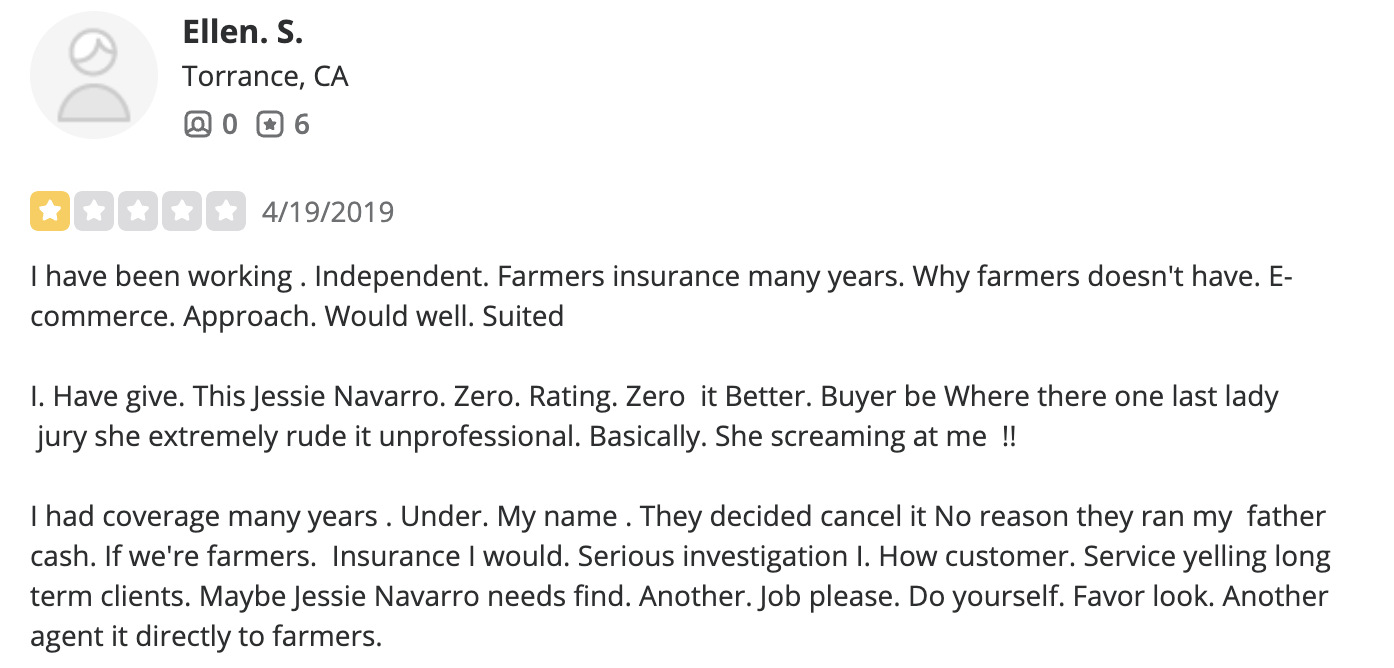This screenshot has height=668, width=1394.
Task: Open the Ellen. S. reviewer name
Action: [x=242, y=32]
